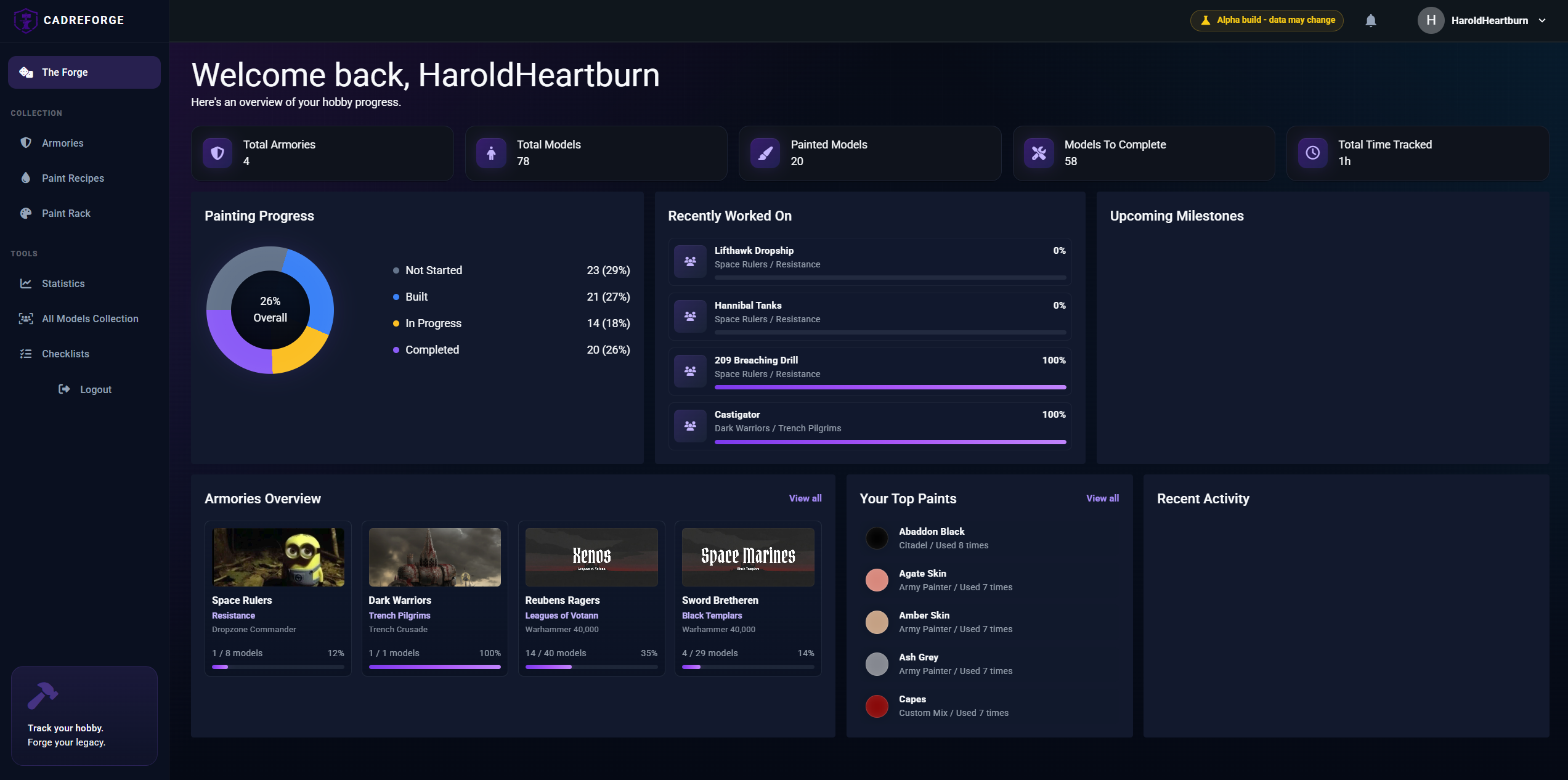The height and width of the screenshot is (780, 1568).
Task: Click Abaddon Black color swatch
Action: [x=877, y=538]
